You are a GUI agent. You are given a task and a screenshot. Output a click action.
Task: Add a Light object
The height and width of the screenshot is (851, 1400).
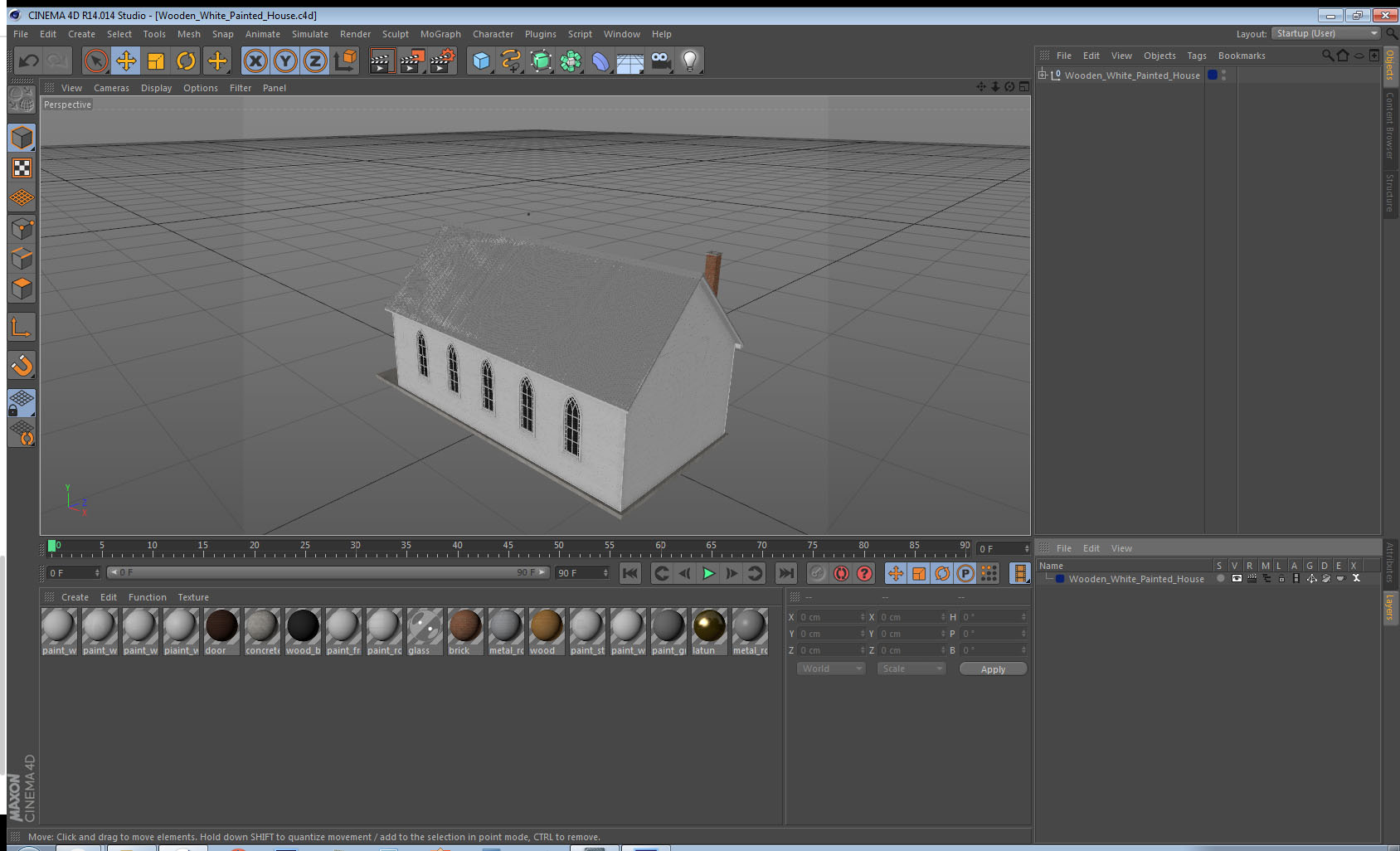coord(690,61)
